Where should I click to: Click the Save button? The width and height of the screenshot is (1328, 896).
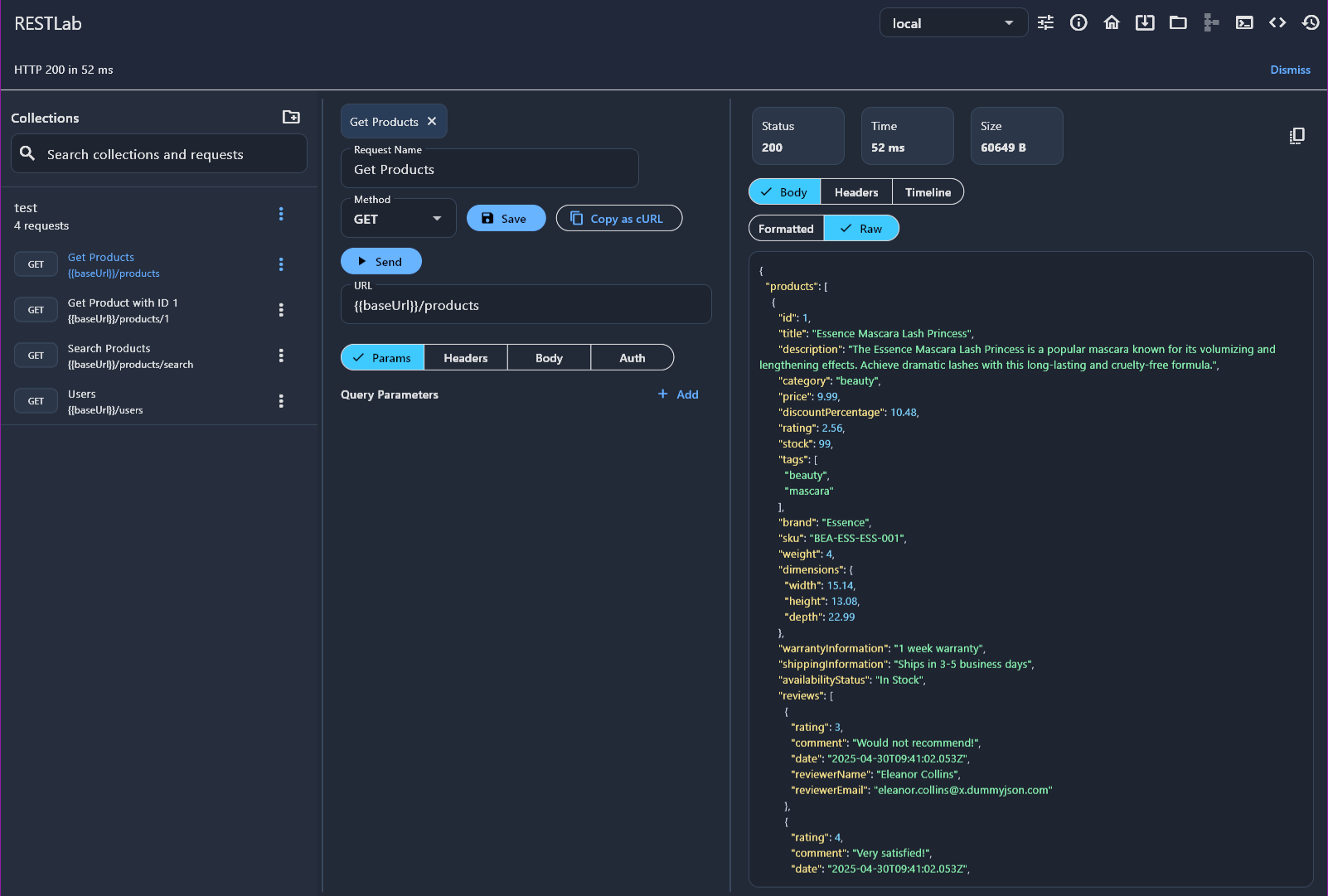506,218
